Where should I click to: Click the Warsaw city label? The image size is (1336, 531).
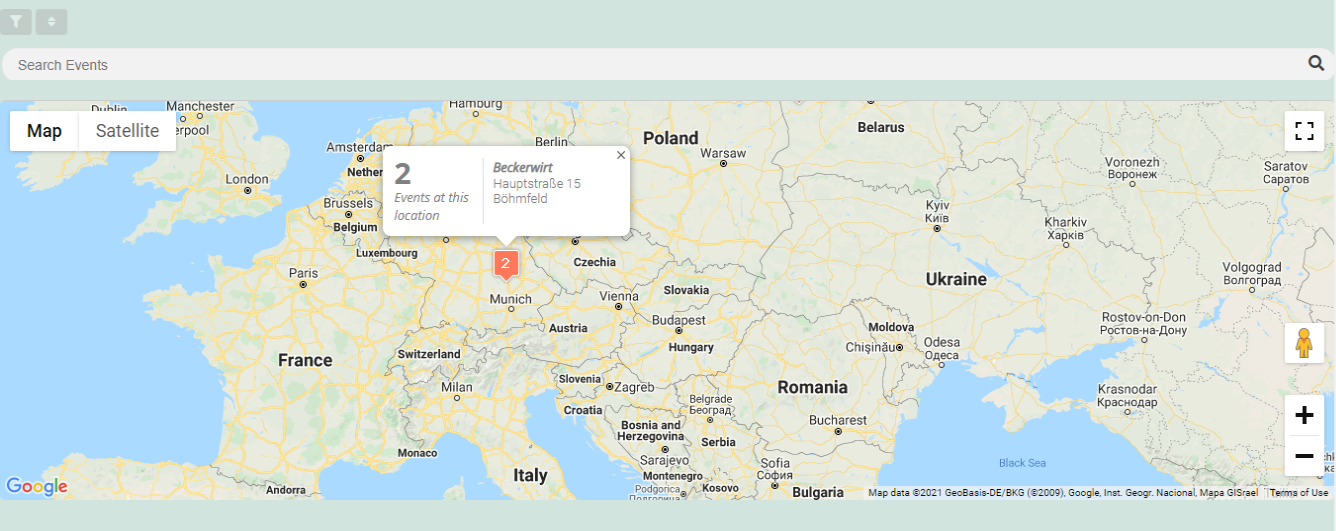tap(723, 153)
